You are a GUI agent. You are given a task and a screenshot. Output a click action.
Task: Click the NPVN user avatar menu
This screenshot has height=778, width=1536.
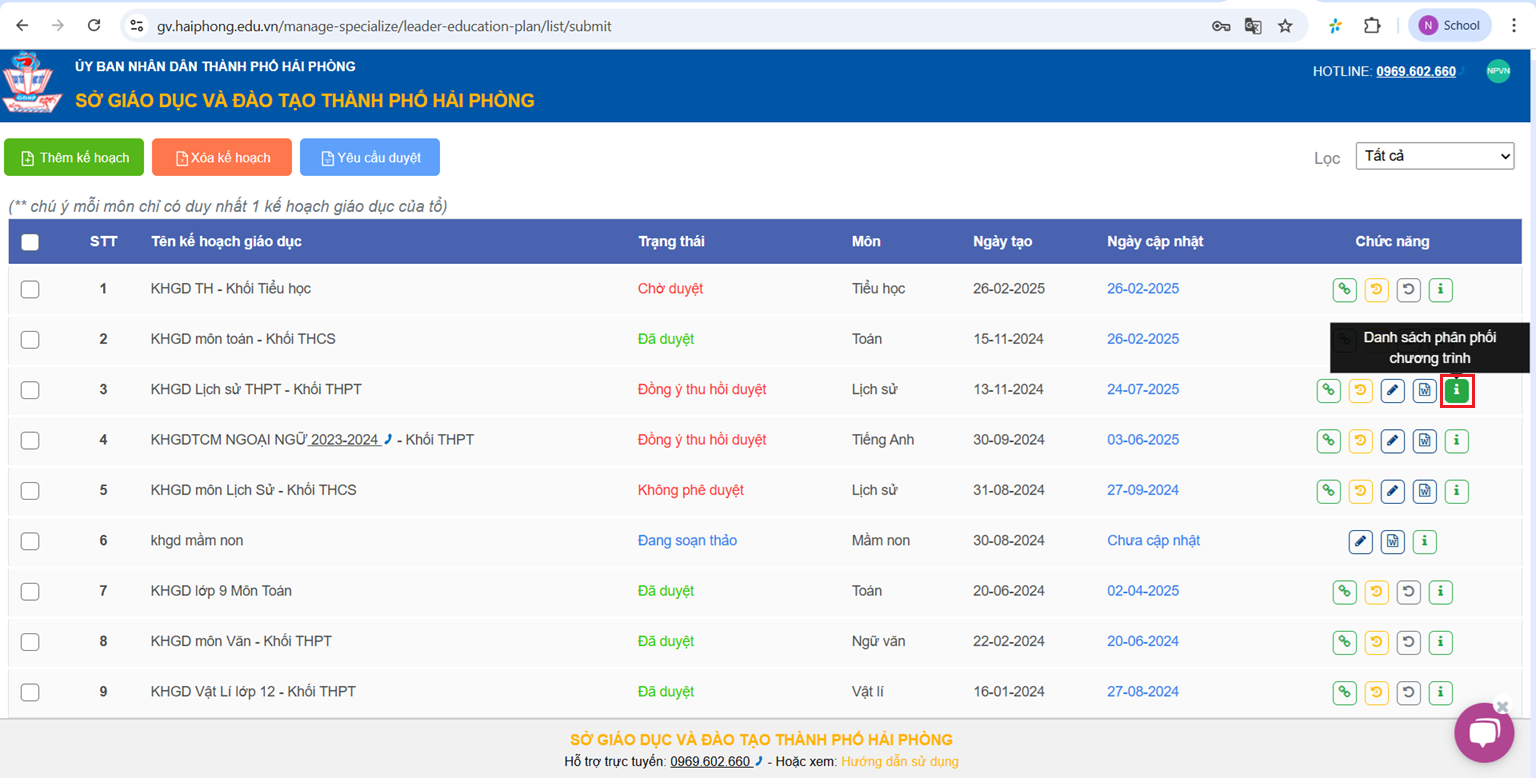(x=1497, y=71)
